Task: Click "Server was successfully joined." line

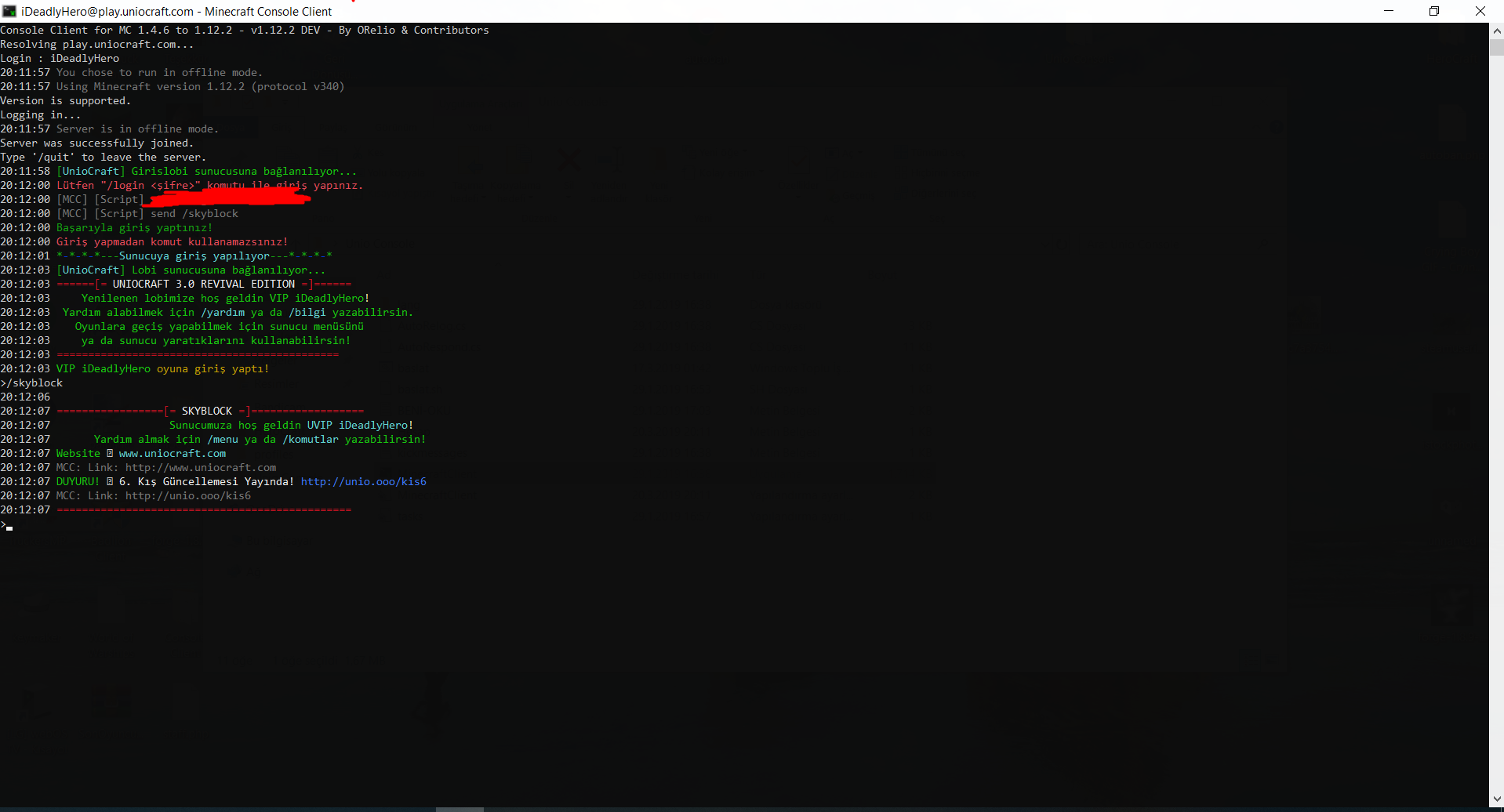Action: [x=97, y=143]
